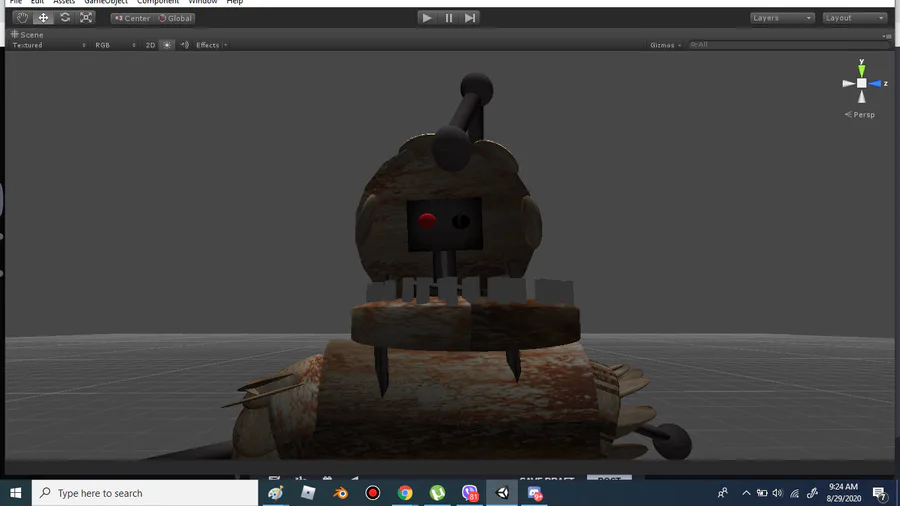This screenshot has width=900, height=506.
Task: Switch the Global/Local handle rotation button
Action: click(x=175, y=18)
